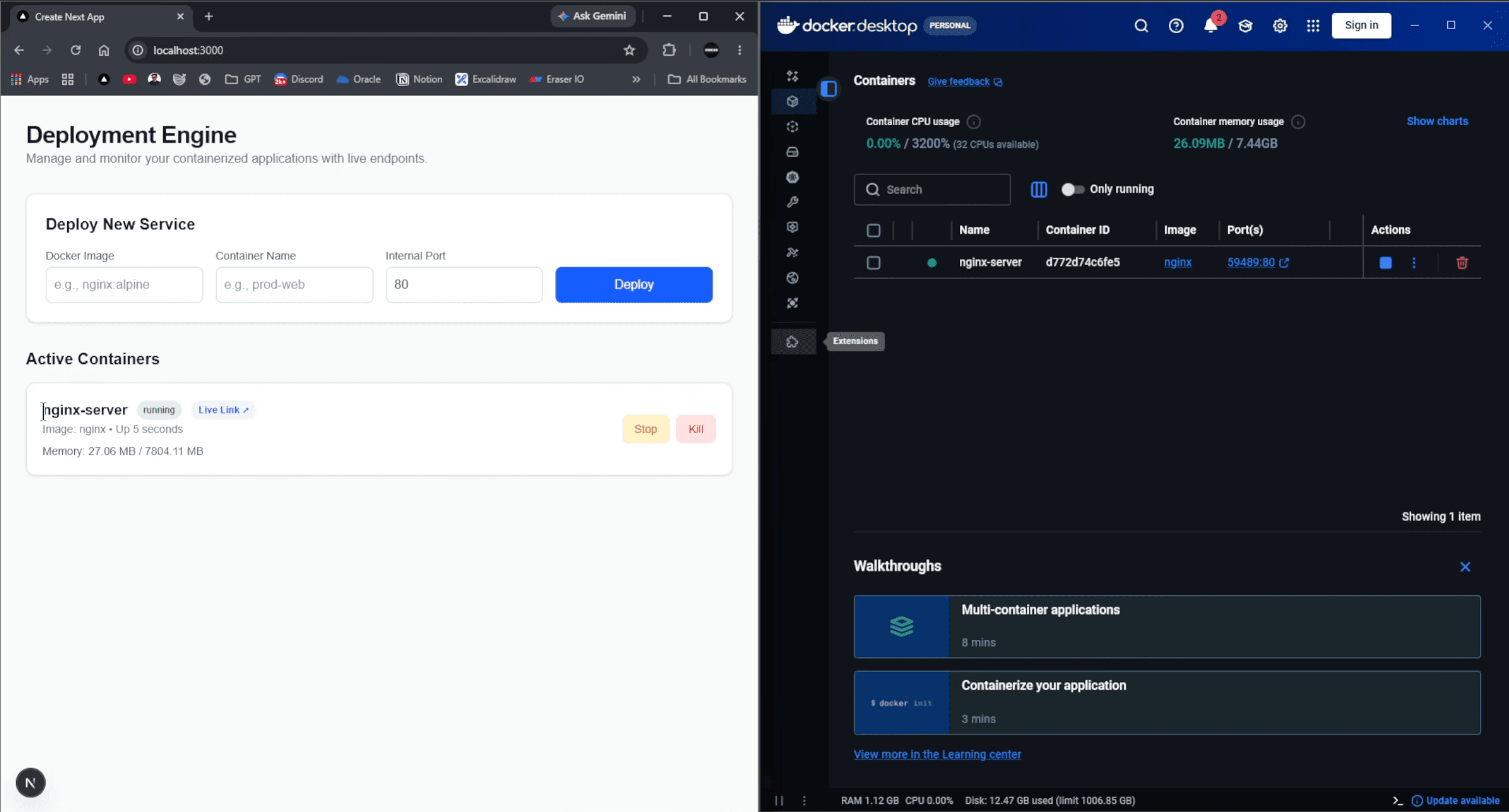This screenshot has width=1509, height=812.
Task: Check the select-all containers checkbox
Action: point(873,230)
